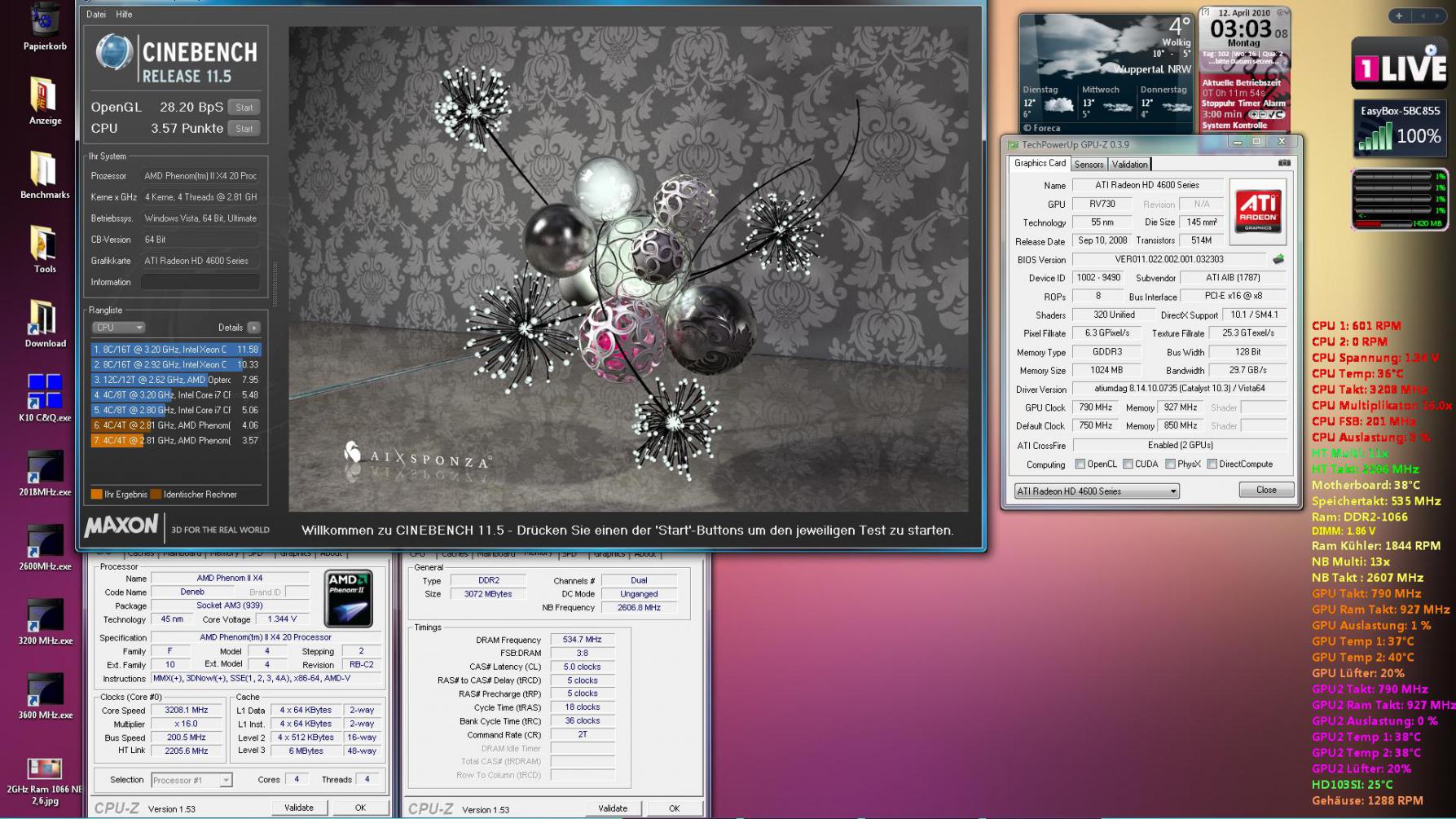Click the sidebar next gadgets arrow

point(1437,15)
